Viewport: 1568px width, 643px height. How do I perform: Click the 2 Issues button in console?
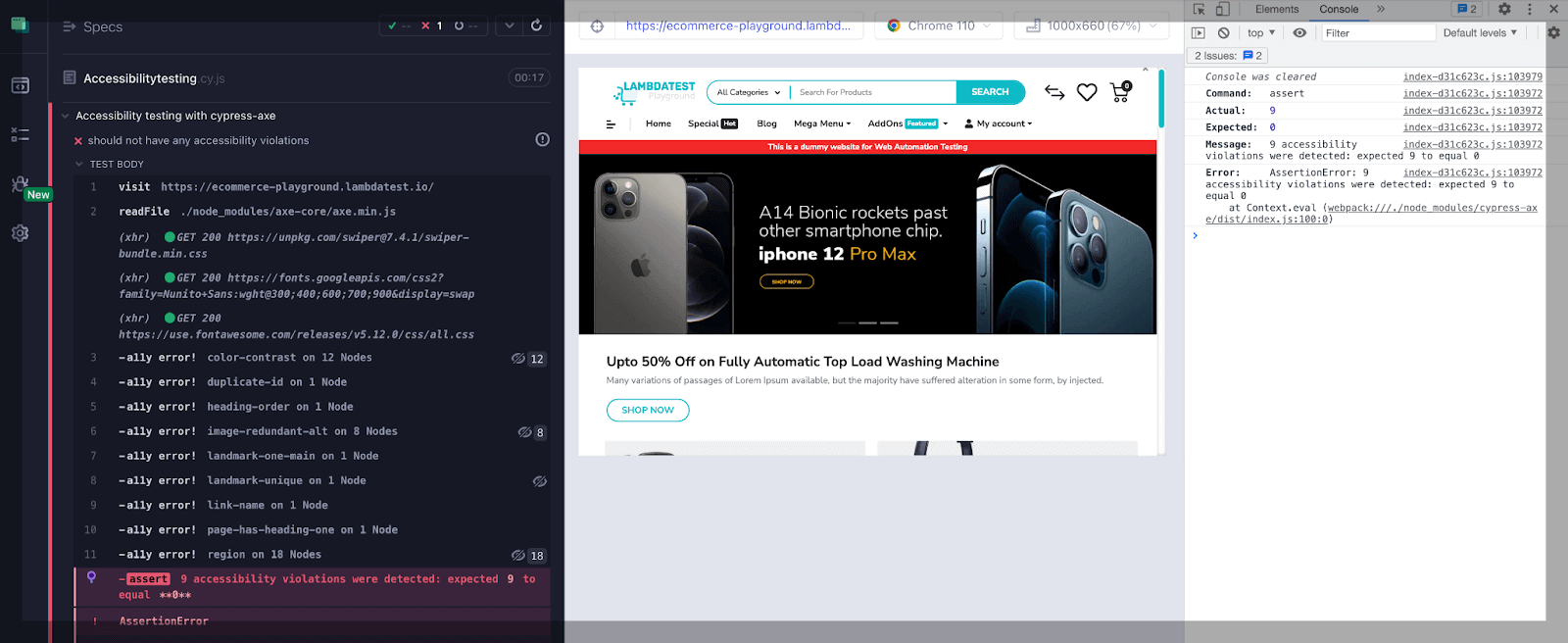(1228, 56)
